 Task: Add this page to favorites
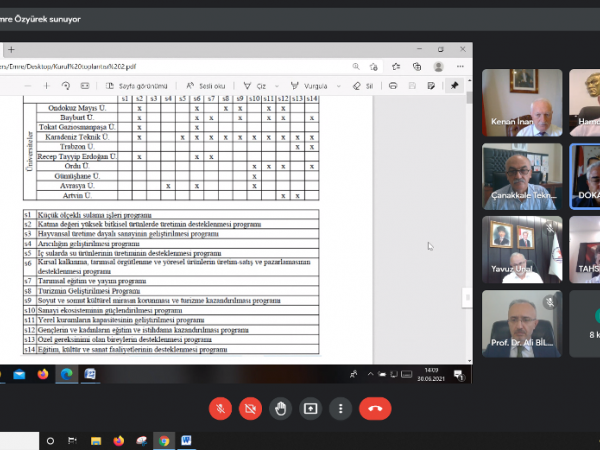pos(374,67)
